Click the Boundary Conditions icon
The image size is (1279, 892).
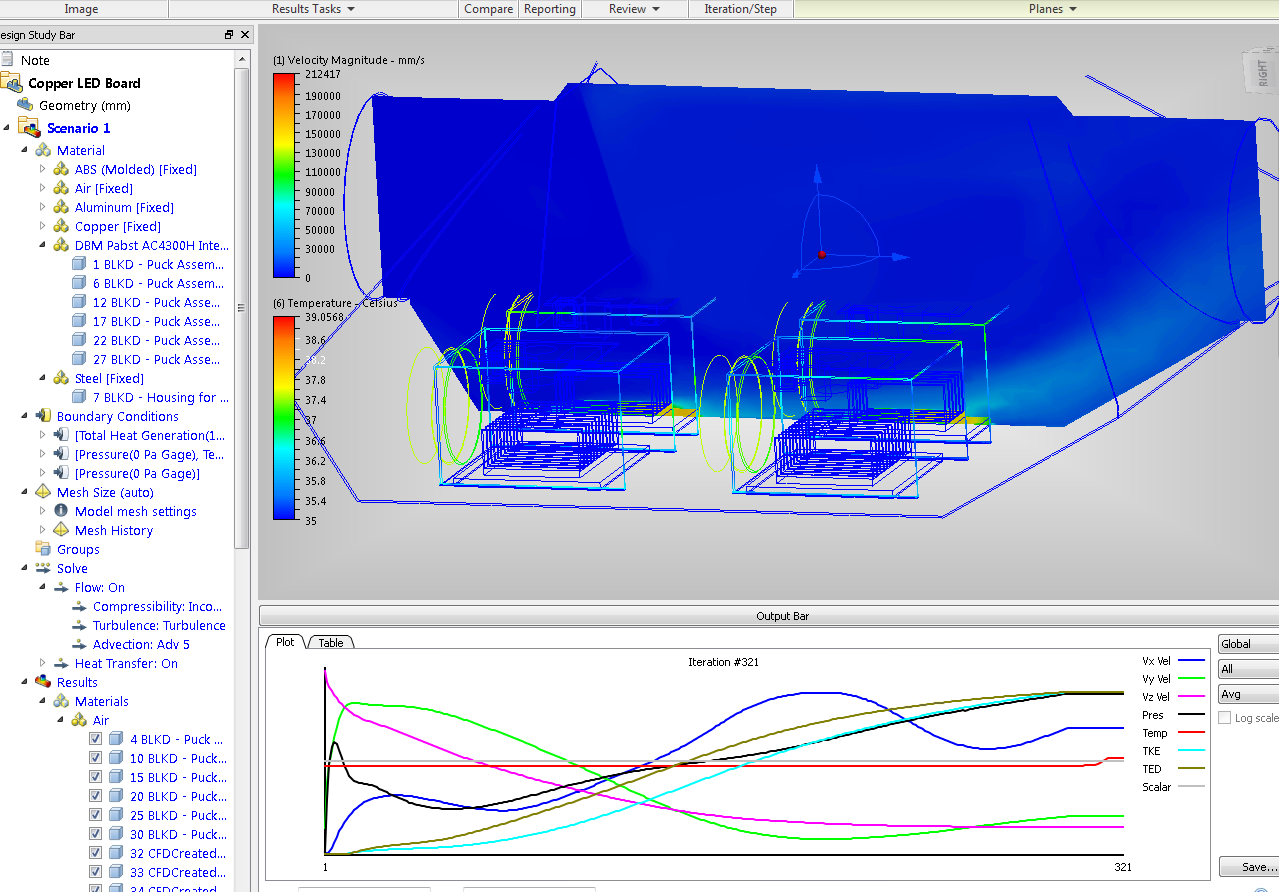[x=41, y=416]
